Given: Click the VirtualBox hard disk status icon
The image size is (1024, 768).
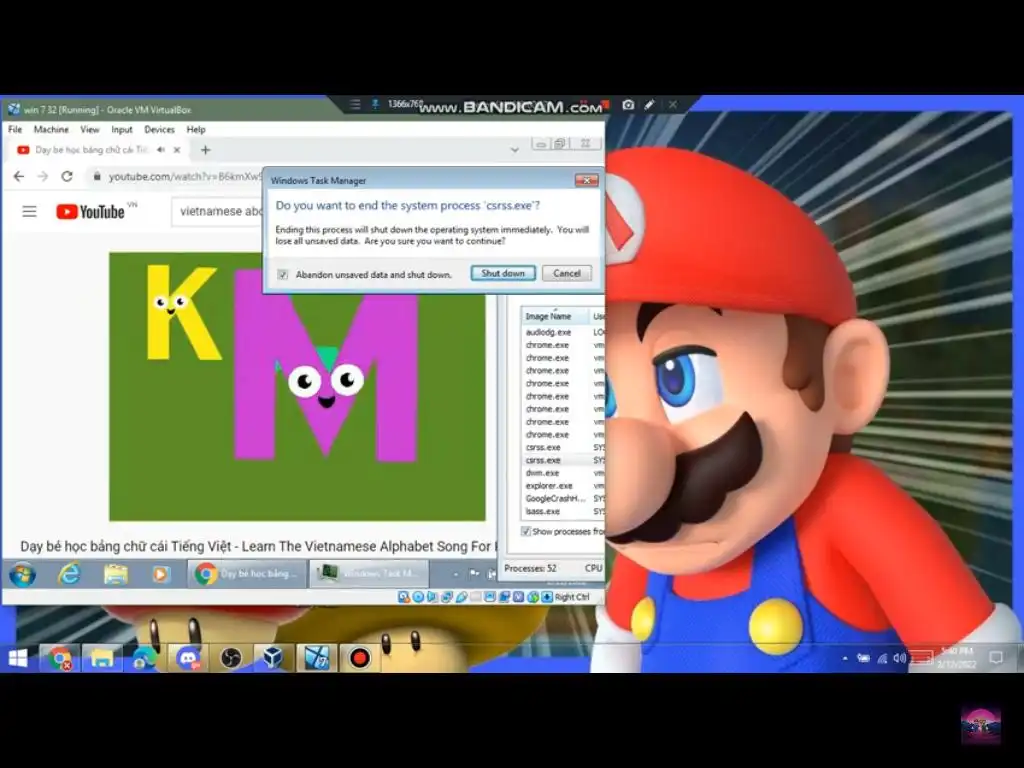Looking at the screenshot, I should pos(404,597).
